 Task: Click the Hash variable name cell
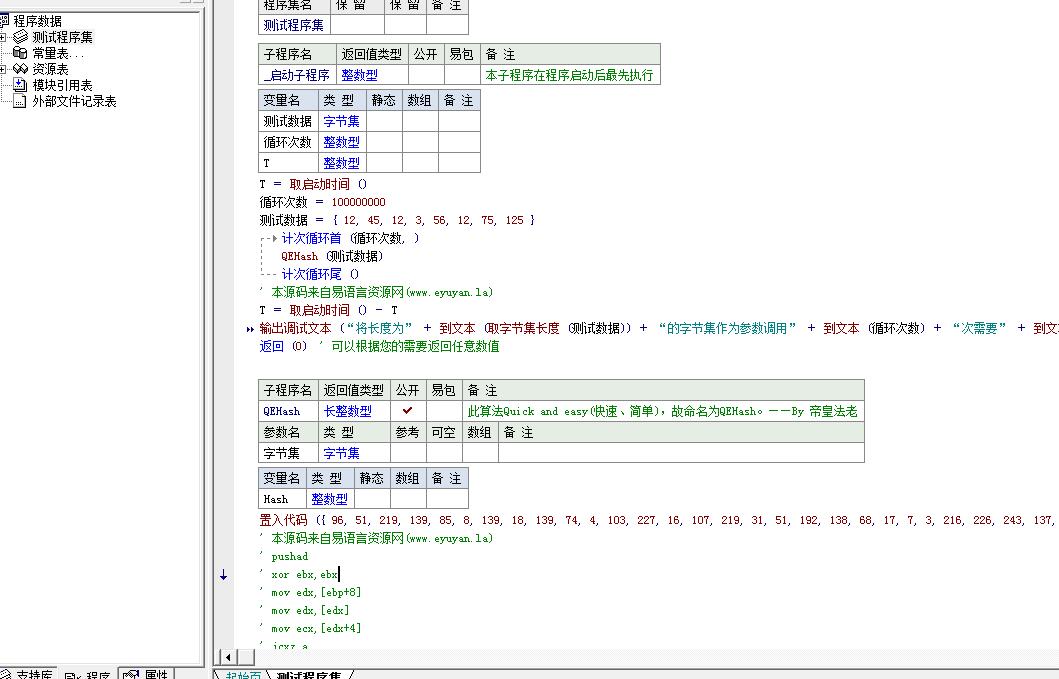point(282,499)
